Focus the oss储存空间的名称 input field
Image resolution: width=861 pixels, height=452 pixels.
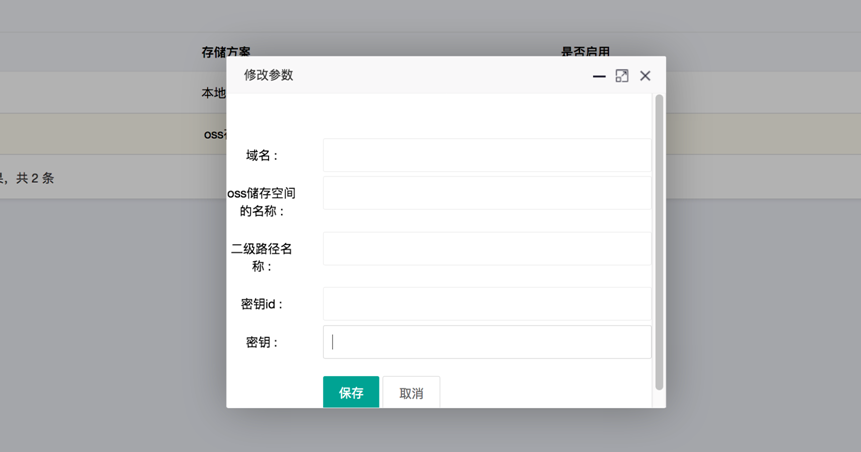click(486, 193)
